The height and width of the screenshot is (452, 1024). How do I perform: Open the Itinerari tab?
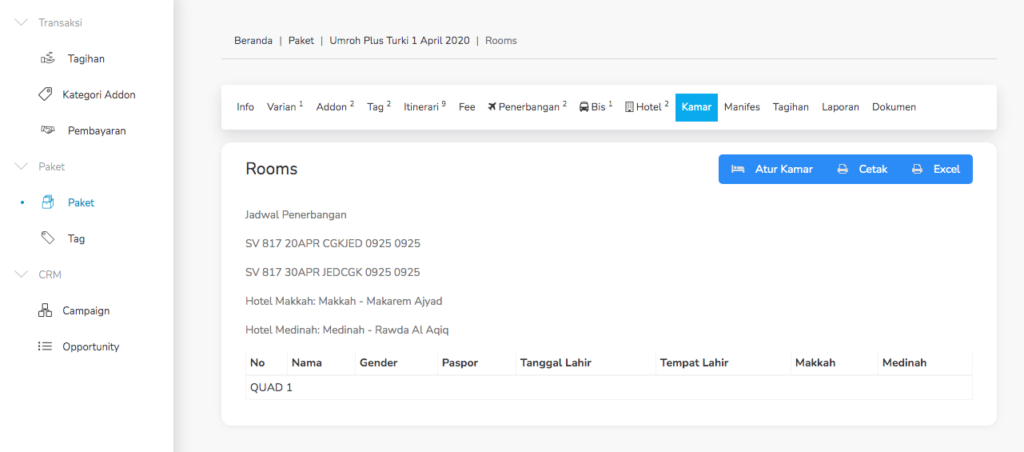[x=424, y=107]
